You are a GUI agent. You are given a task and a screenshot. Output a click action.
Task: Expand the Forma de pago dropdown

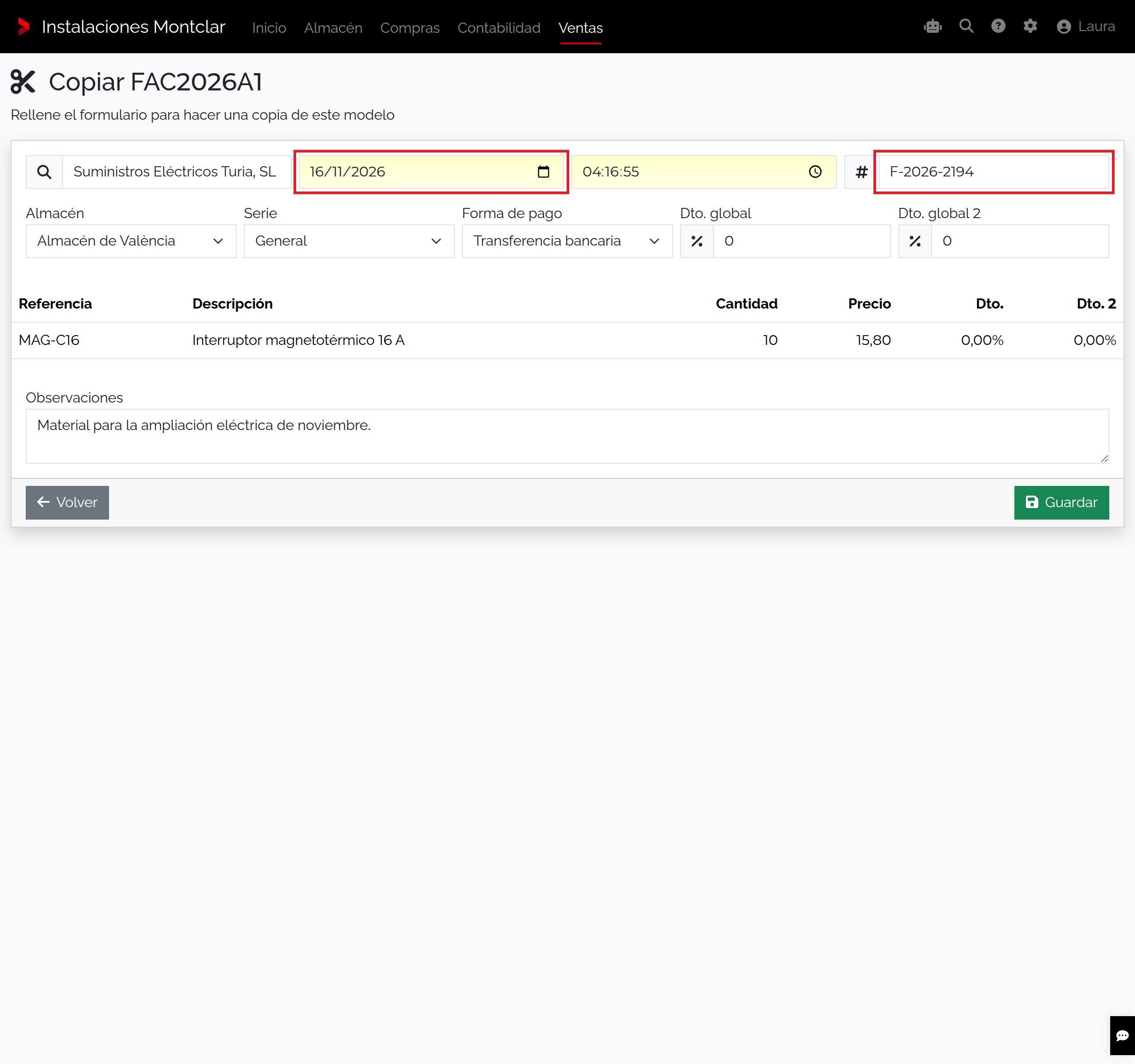[x=567, y=241]
